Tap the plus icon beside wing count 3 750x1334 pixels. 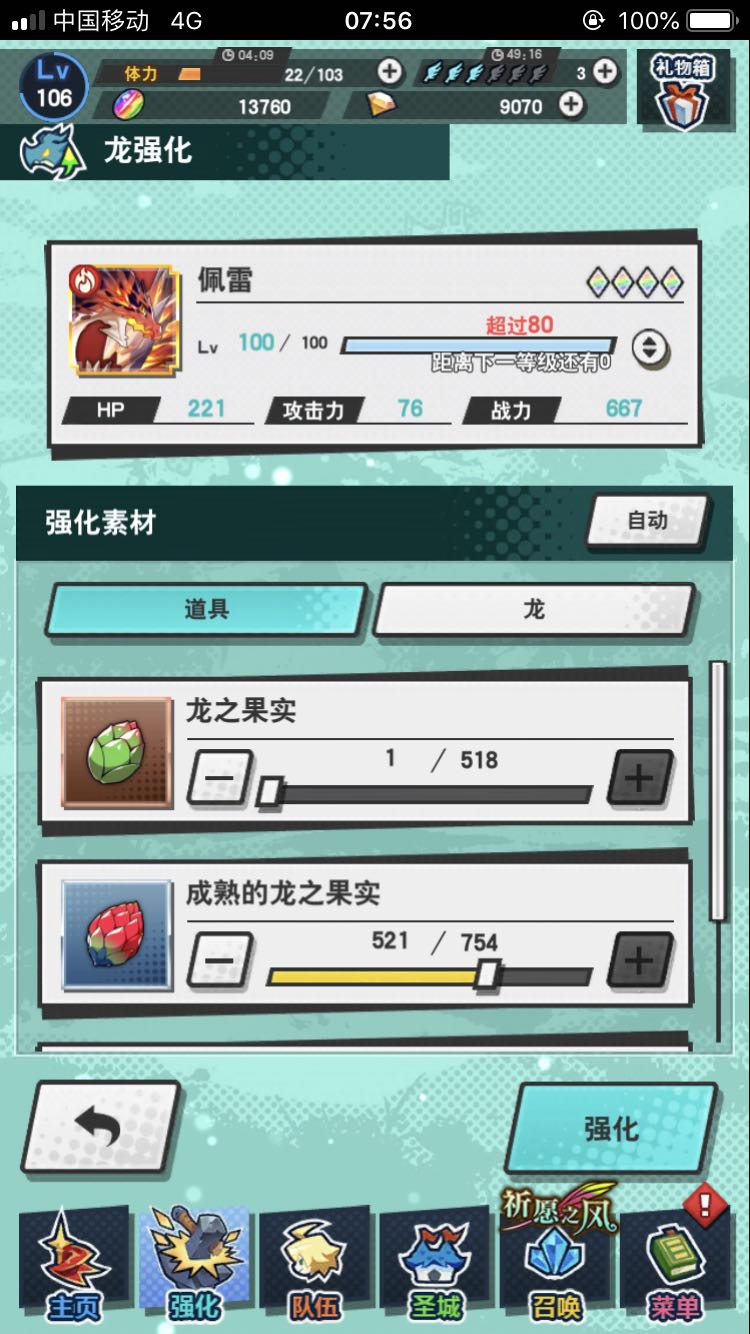pyautogui.click(x=605, y=71)
